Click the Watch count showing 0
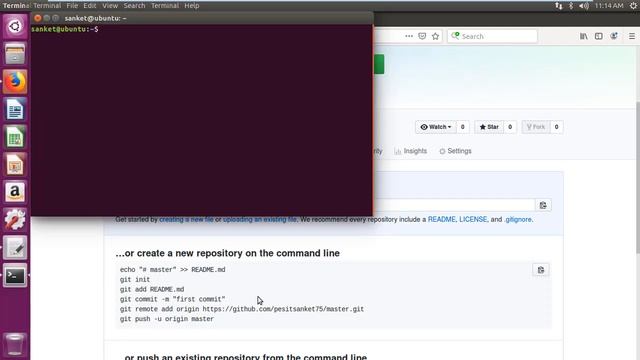The width and height of the screenshot is (640, 360). click(x=462, y=127)
